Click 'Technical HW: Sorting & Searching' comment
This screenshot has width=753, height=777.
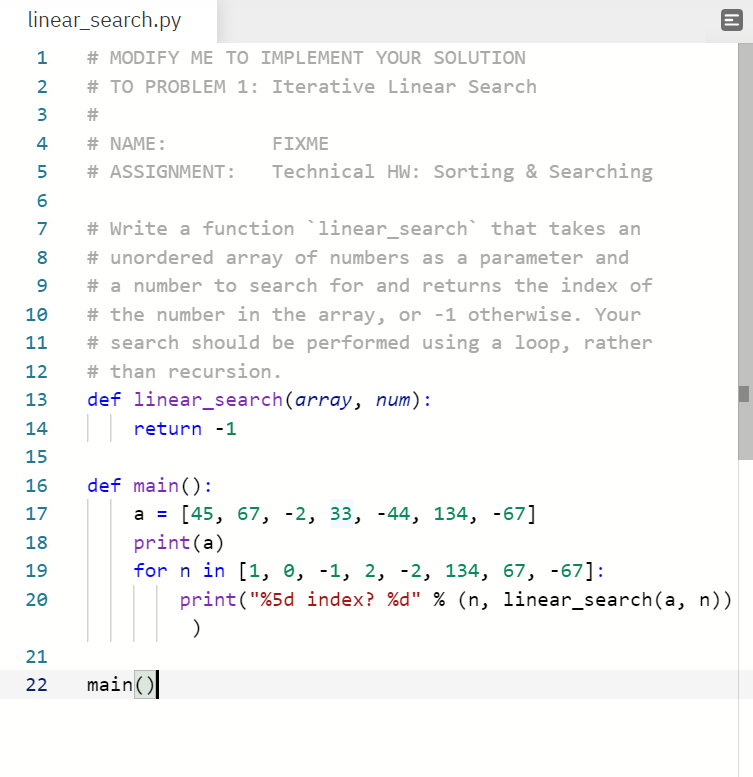tap(462, 172)
